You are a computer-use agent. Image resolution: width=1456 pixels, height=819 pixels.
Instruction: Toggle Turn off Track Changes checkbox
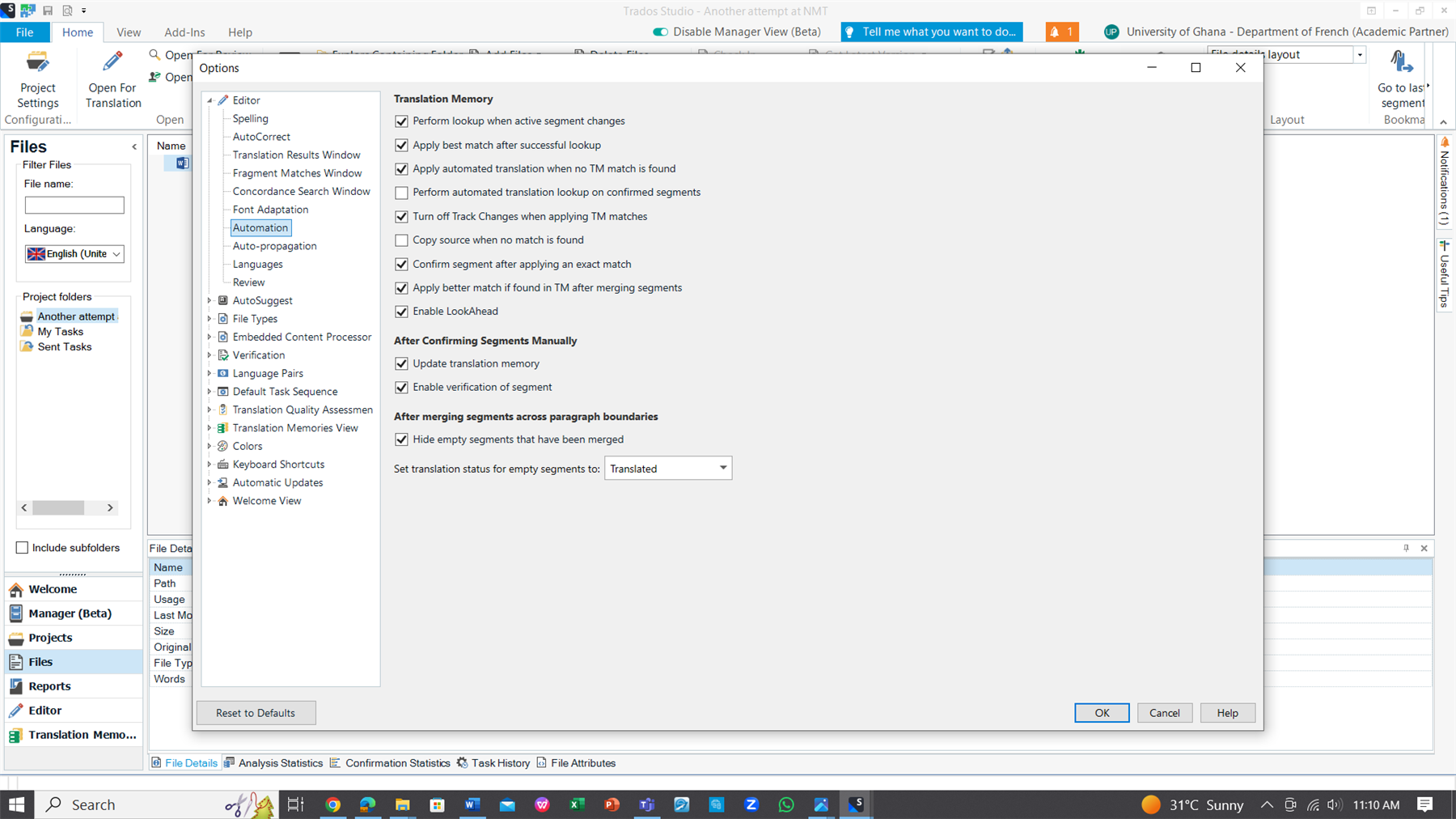[401, 217]
